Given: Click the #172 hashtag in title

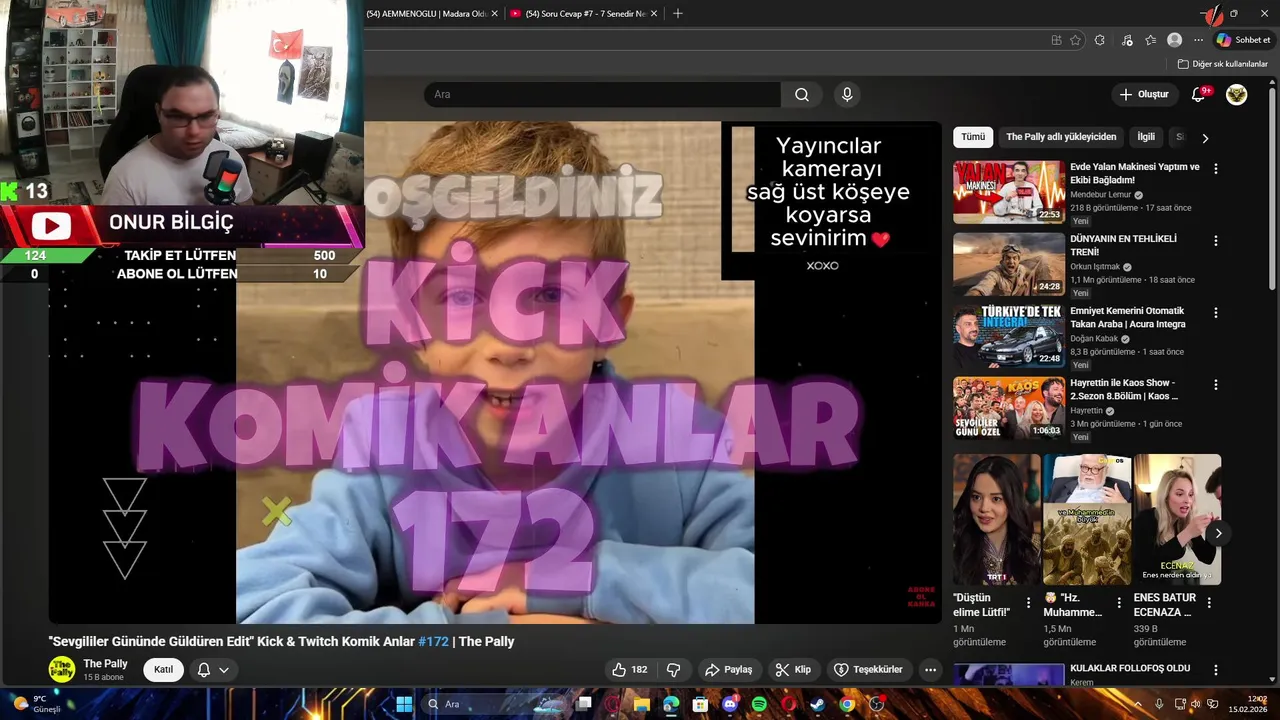Looking at the screenshot, I should [x=433, y=641].
